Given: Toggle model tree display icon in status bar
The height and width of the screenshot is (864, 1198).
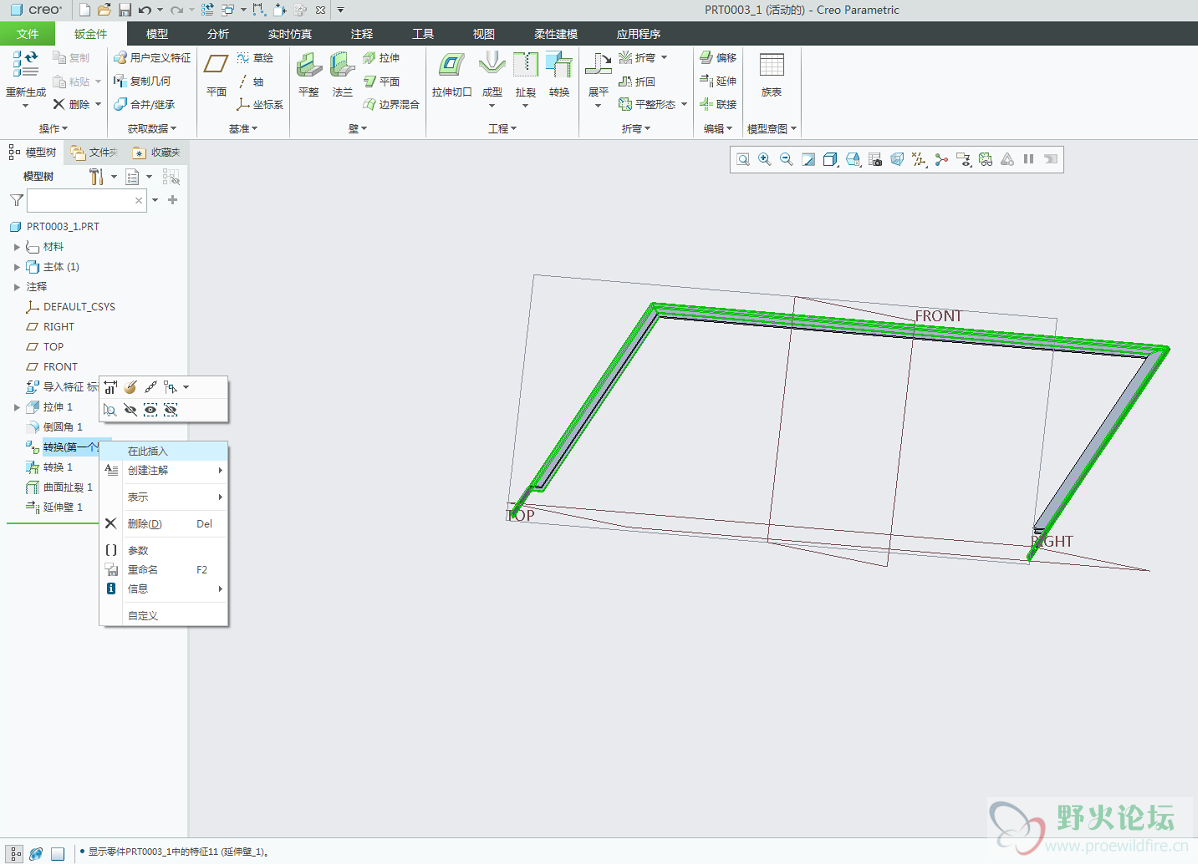Looking at the screenshot, I should point(15,853).
